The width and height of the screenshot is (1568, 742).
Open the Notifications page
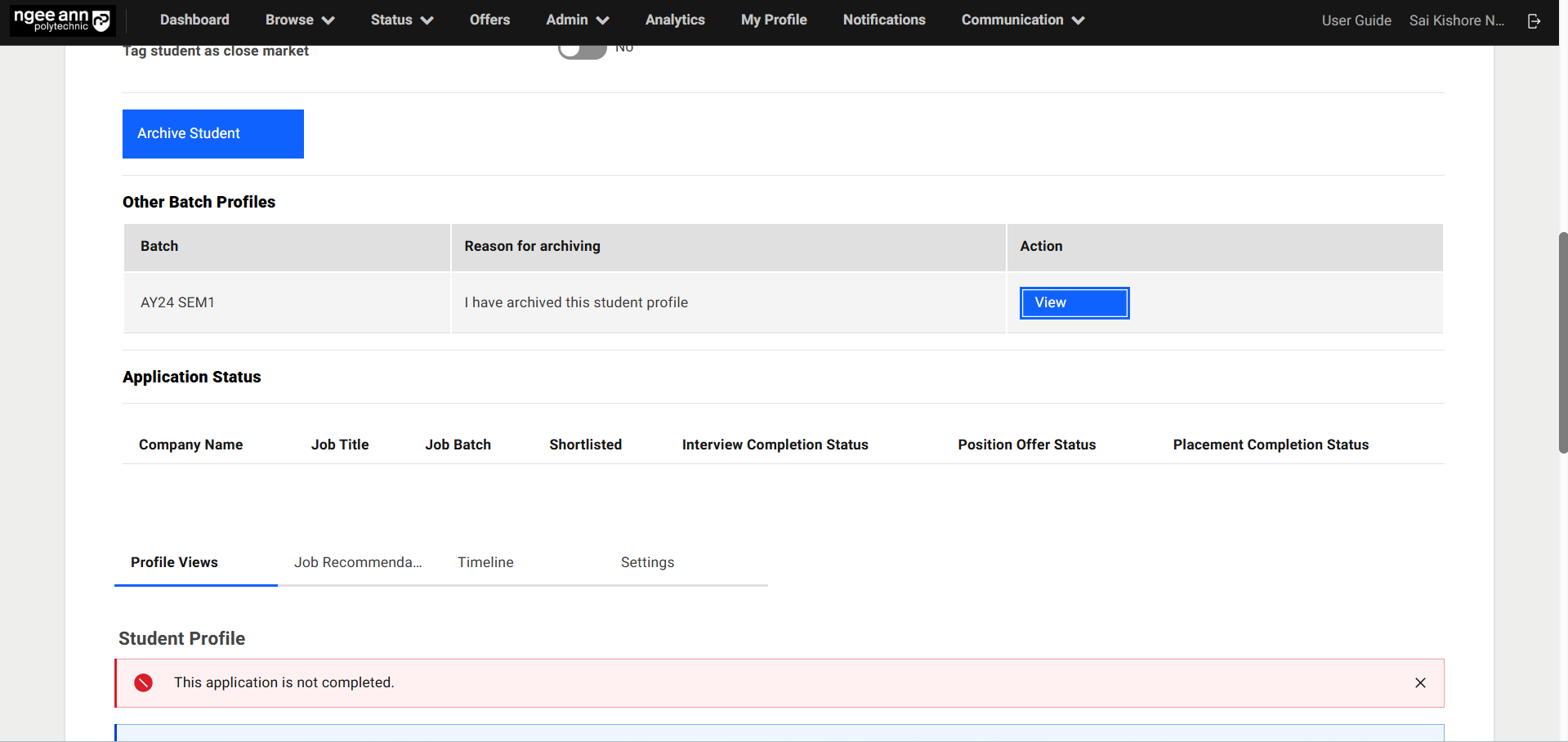click(x=884, y=20)
